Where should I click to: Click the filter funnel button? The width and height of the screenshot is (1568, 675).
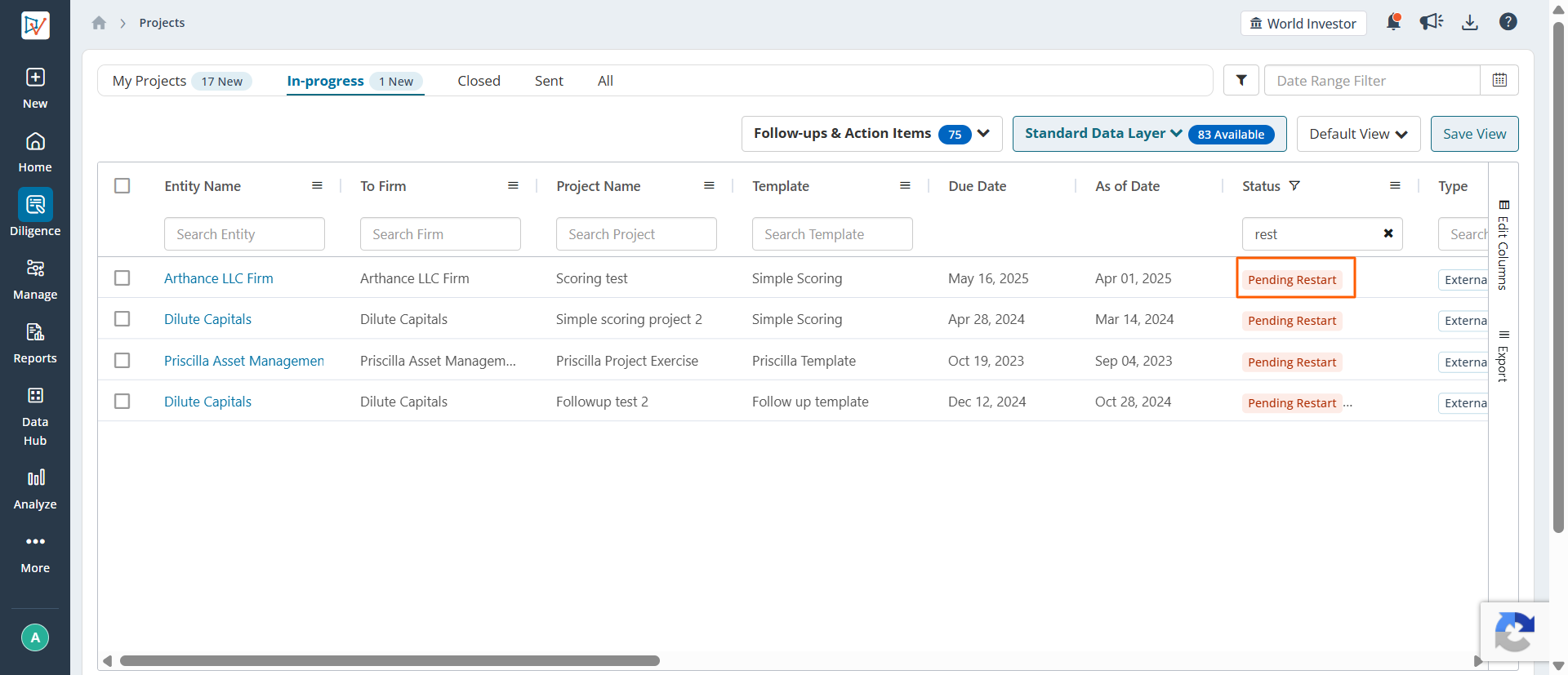1241,80
